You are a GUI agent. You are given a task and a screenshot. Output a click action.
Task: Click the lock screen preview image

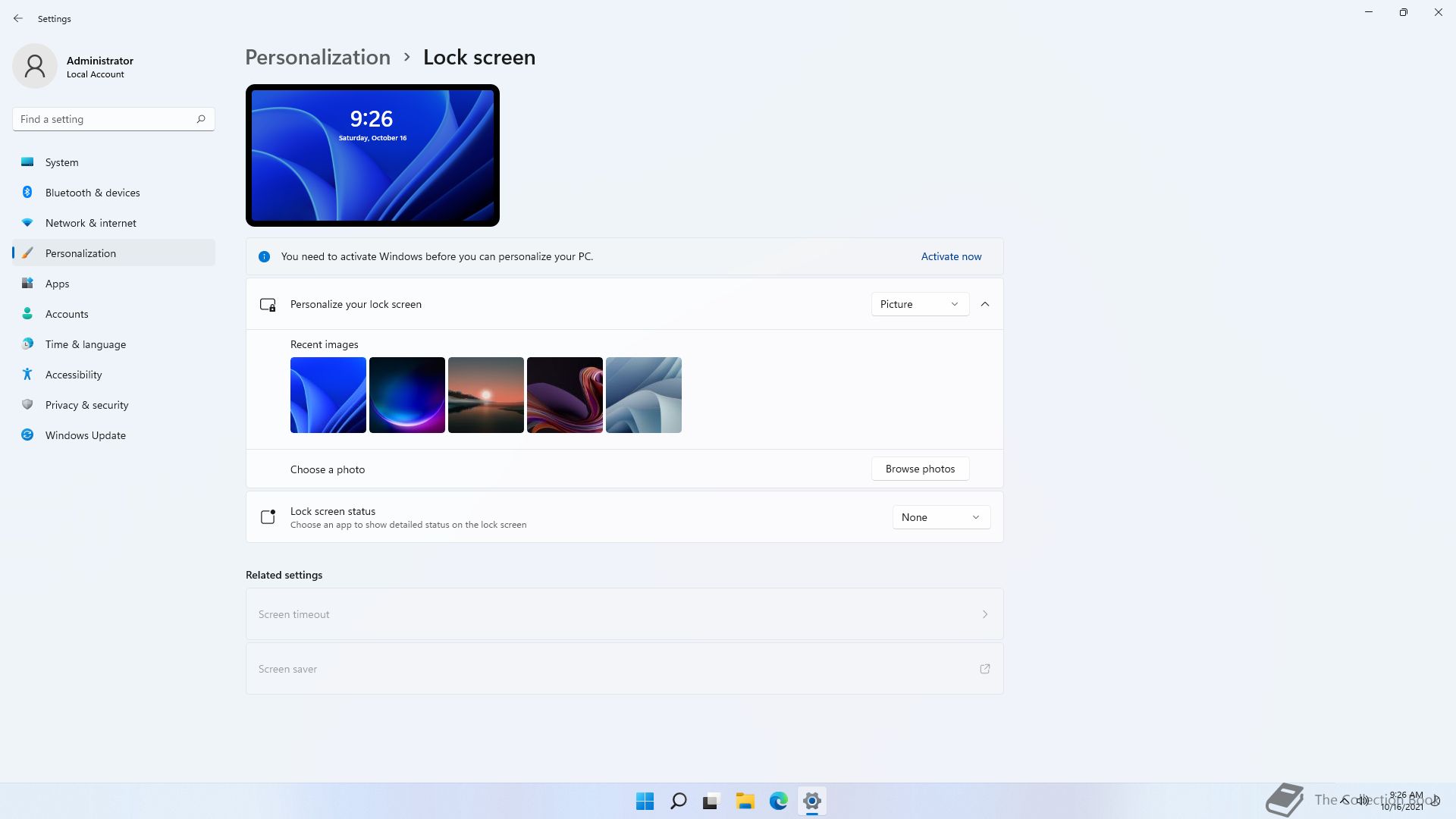point(372,155)
